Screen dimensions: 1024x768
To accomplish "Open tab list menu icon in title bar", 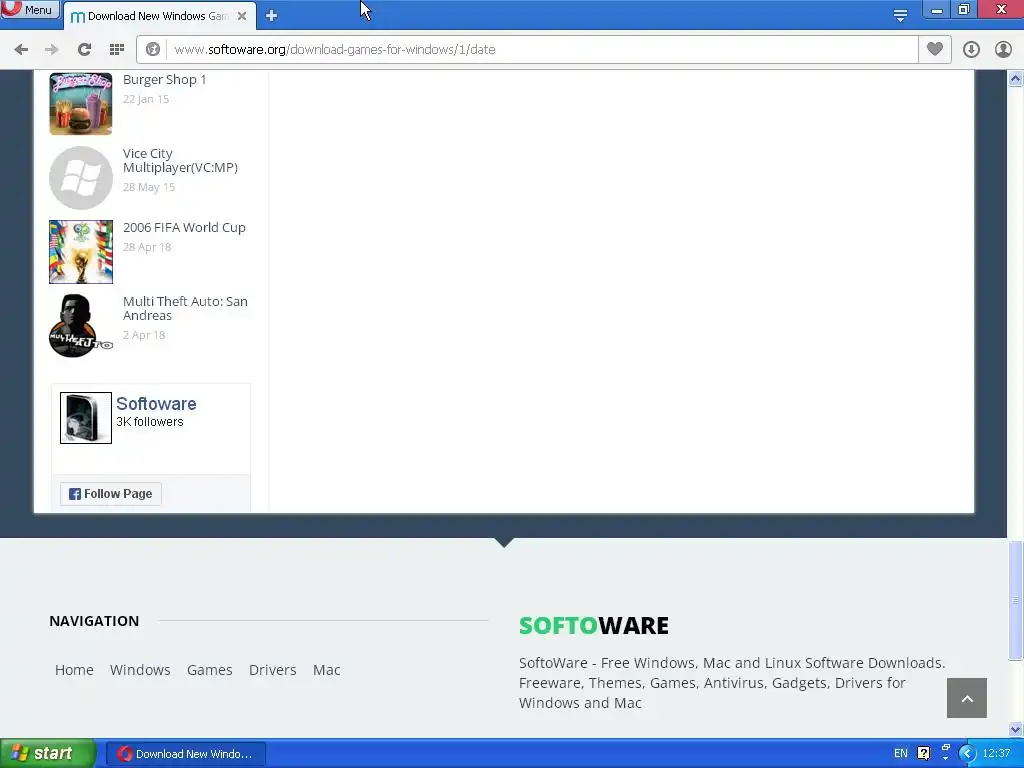I will (900, 16).
